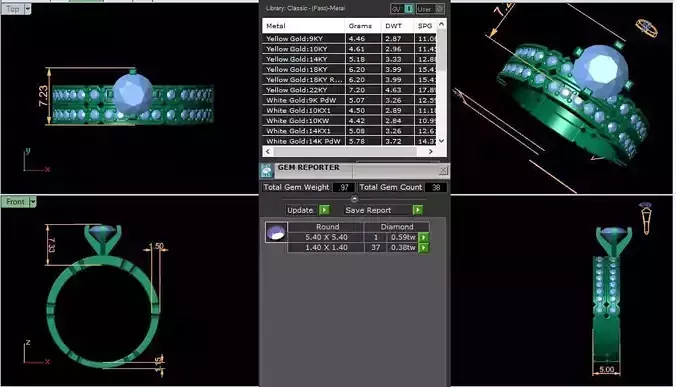Click the 5.00 dimension in the side viewport

point(607,369)
